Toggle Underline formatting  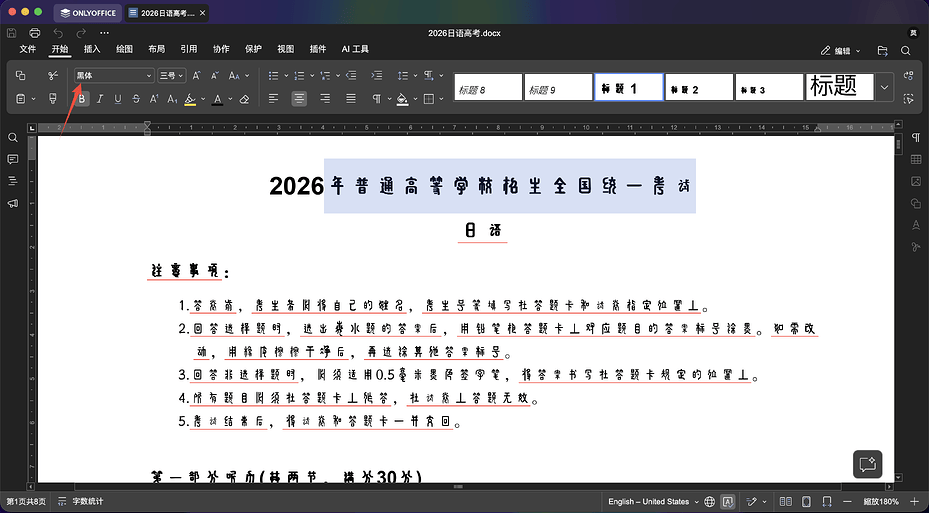(x=118, y=99)
